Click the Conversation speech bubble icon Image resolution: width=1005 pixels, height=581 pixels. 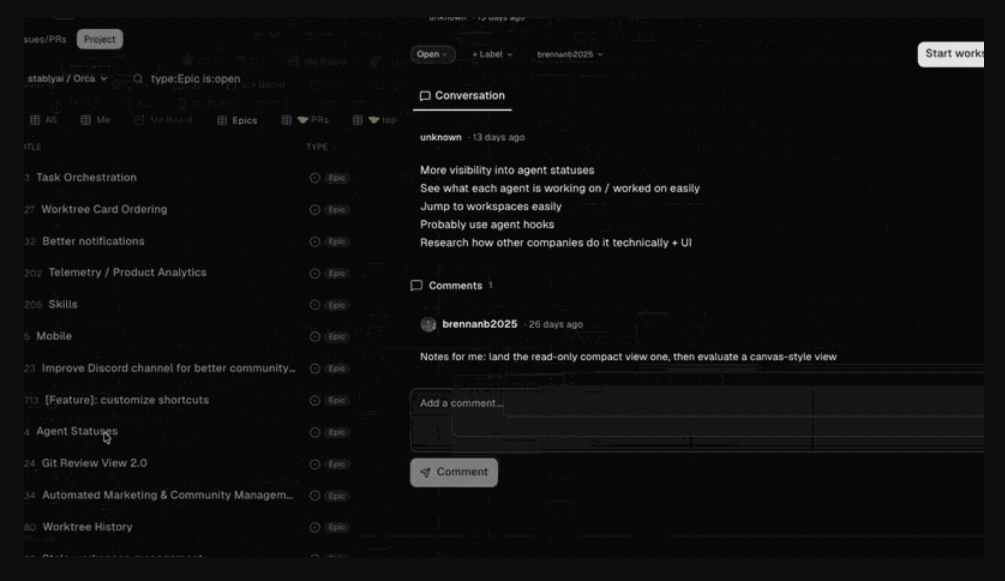pos(424,96)
